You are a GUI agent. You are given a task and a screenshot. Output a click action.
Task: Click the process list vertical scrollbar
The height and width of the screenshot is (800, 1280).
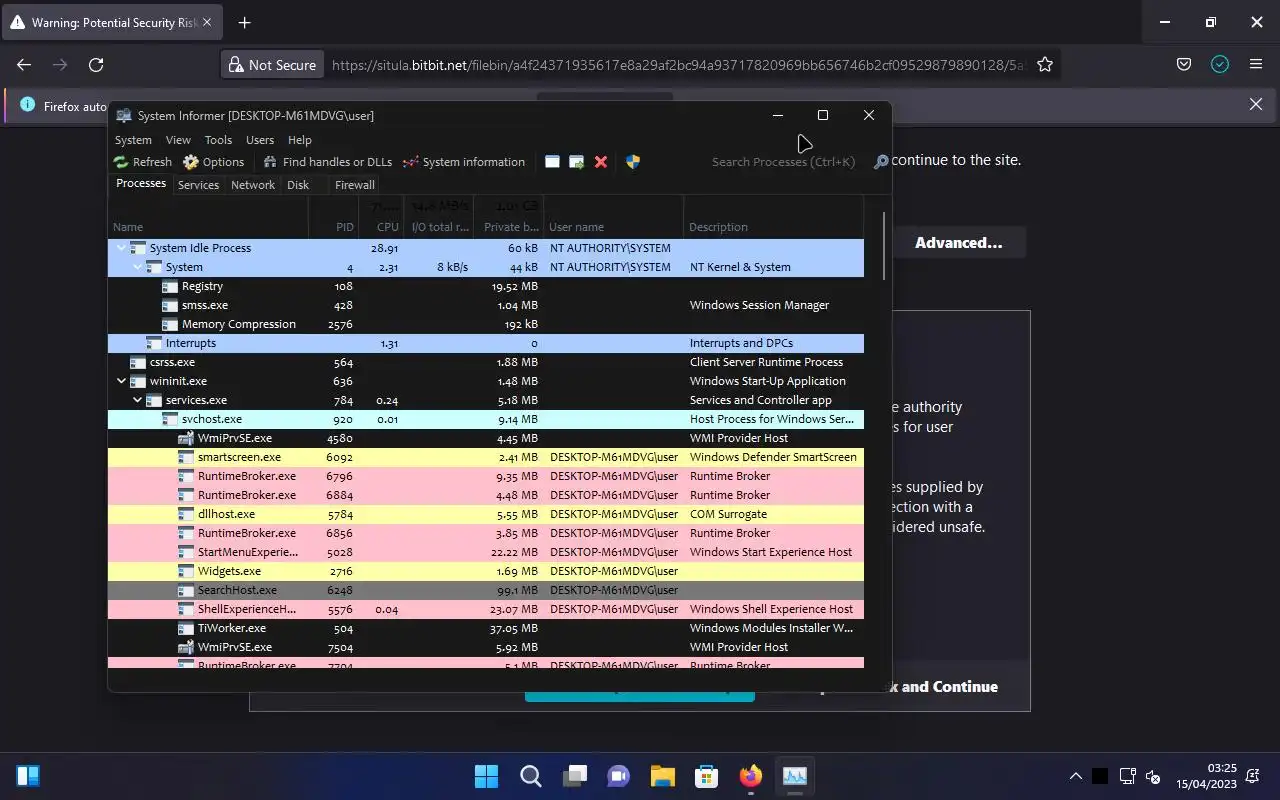(884, 246)
